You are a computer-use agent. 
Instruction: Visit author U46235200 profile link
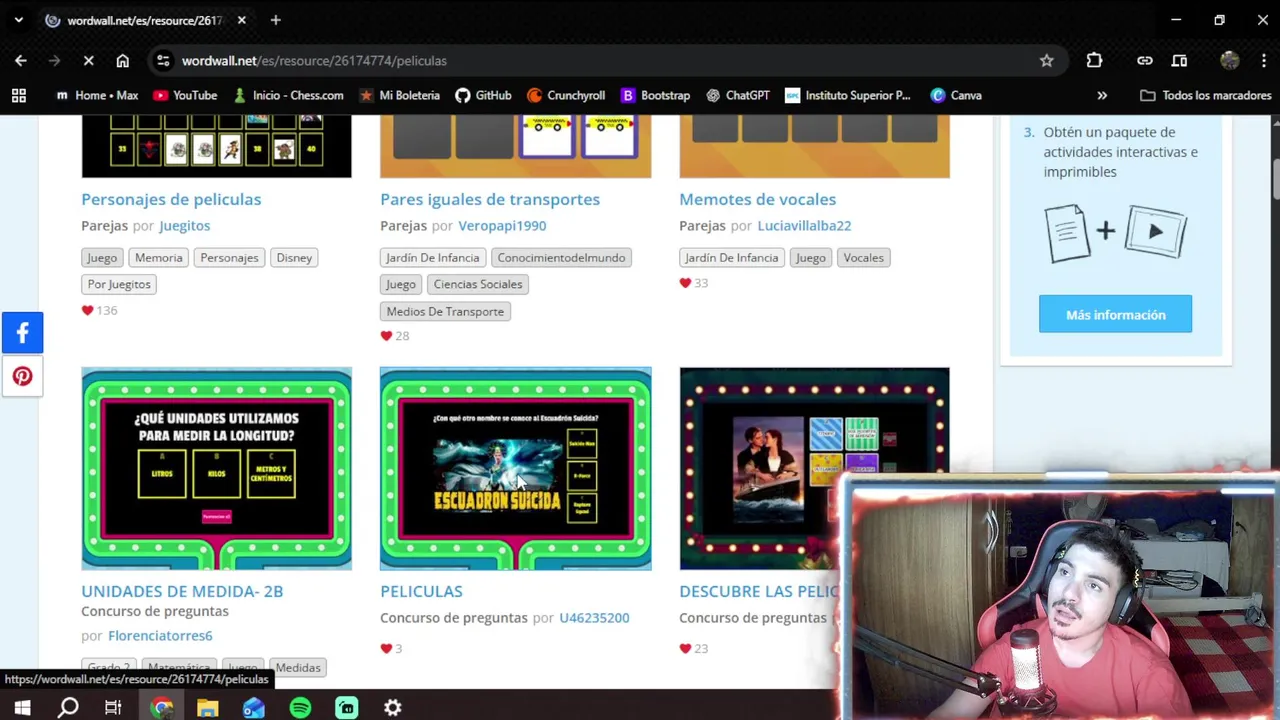coord(594,618)
